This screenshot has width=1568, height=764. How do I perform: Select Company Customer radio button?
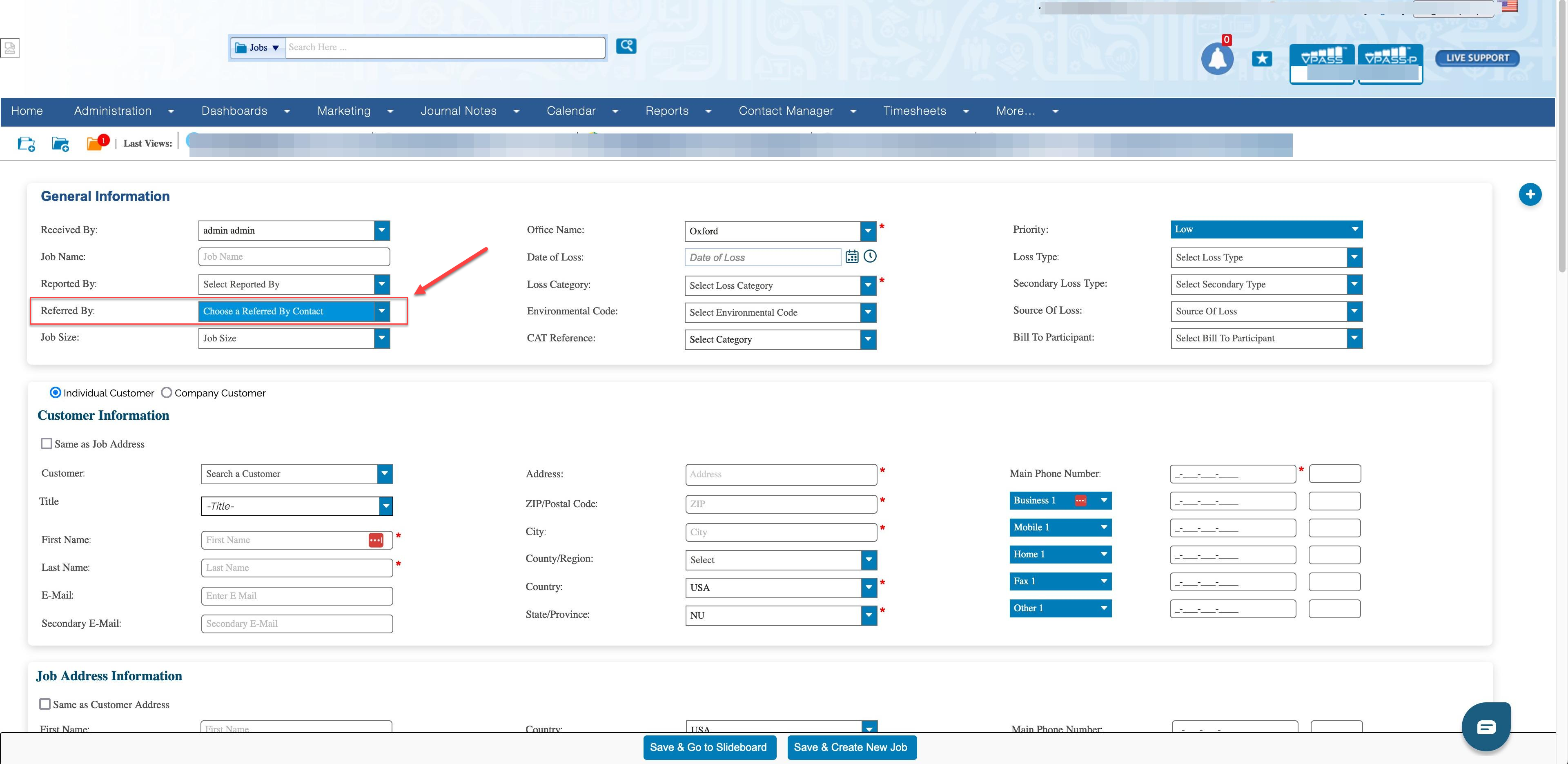166,393
